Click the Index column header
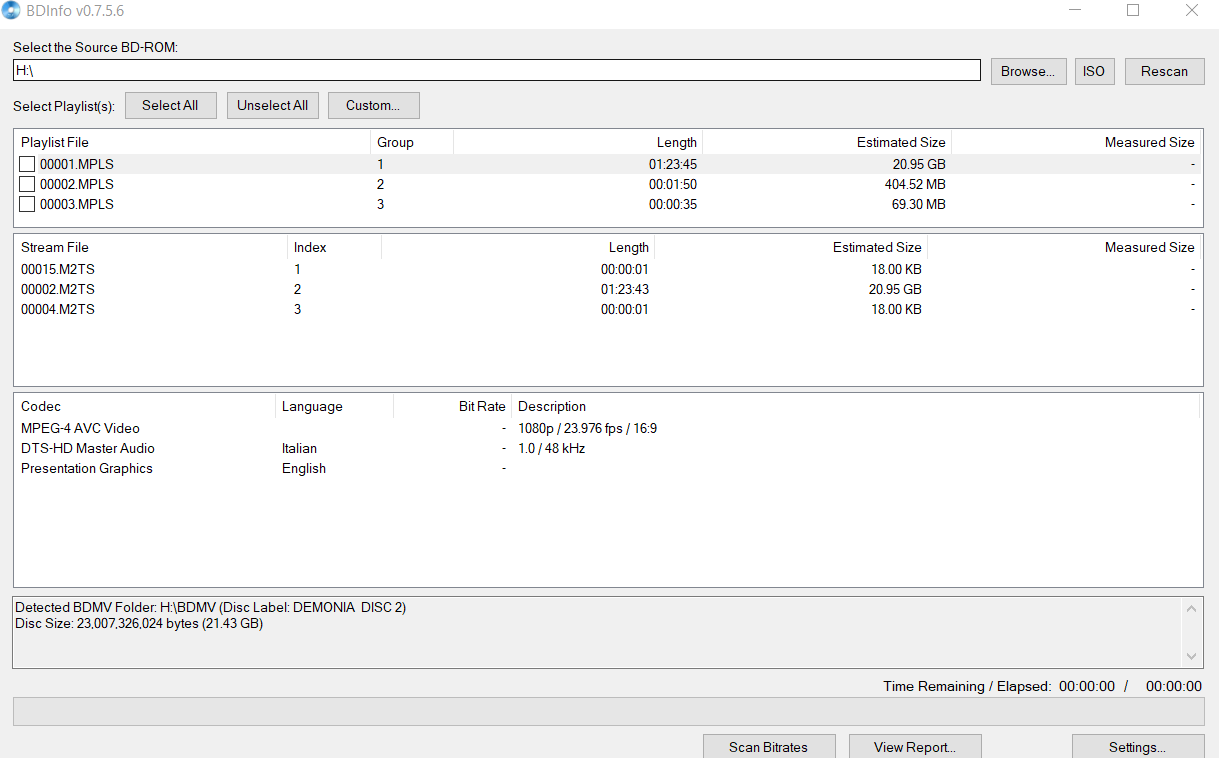The height and width of the screenshot is (758, 1219). click(x=334, y=247)
